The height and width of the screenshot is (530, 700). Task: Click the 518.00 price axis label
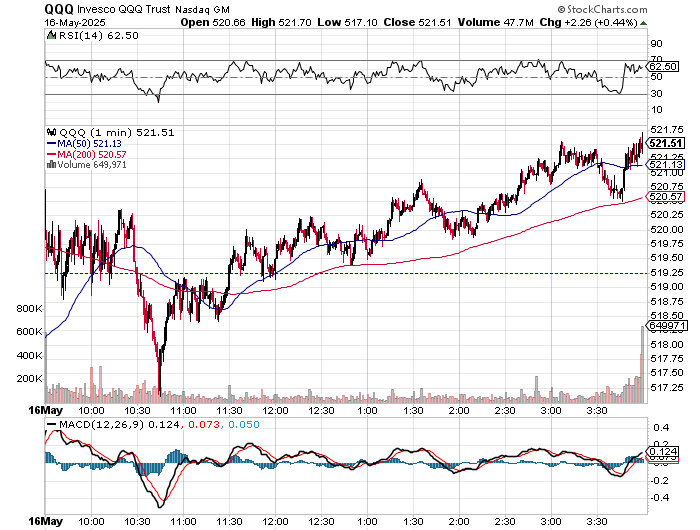pos(667,345)
